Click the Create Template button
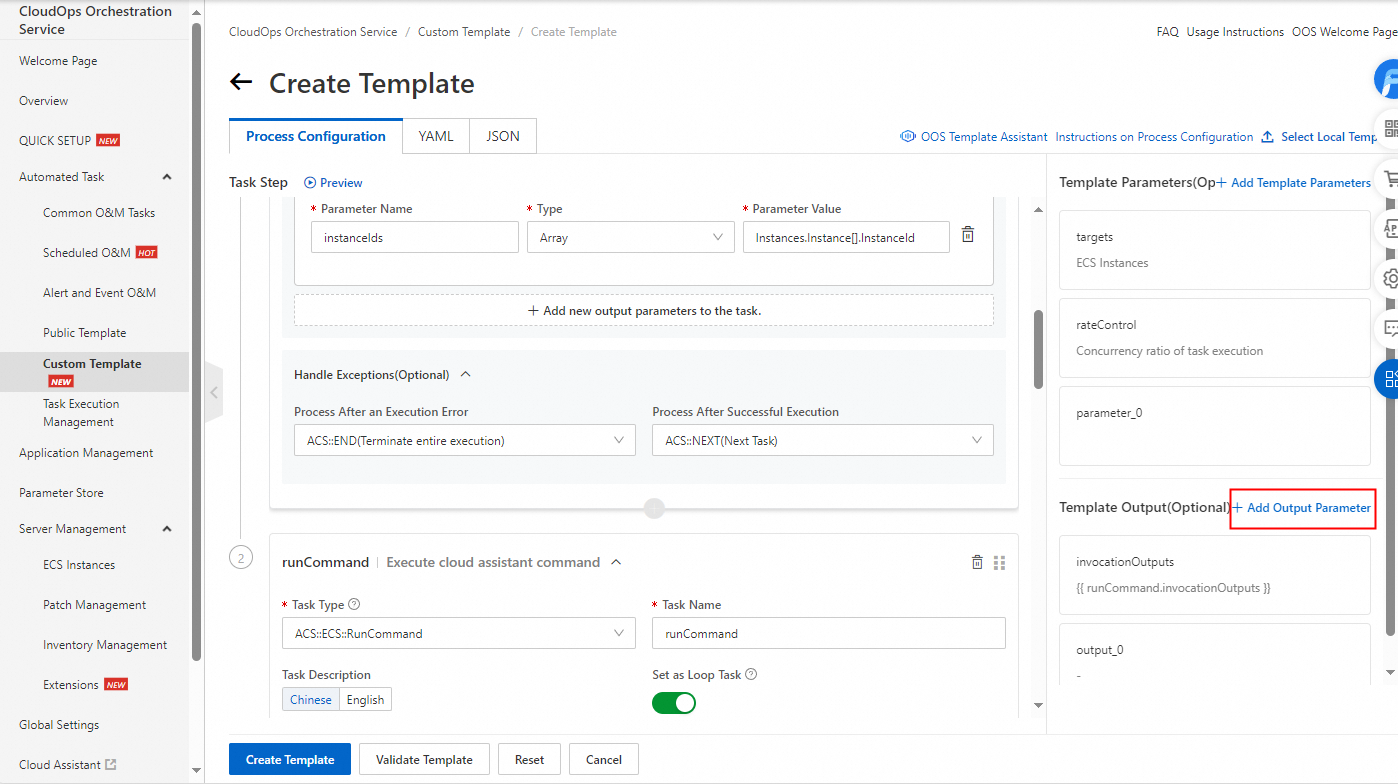This screenshot has width=1398, height=784. point(290,760)
